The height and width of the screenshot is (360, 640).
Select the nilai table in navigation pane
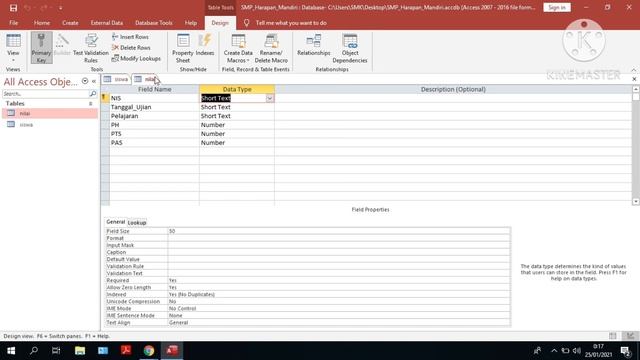[x=50, y=113]
